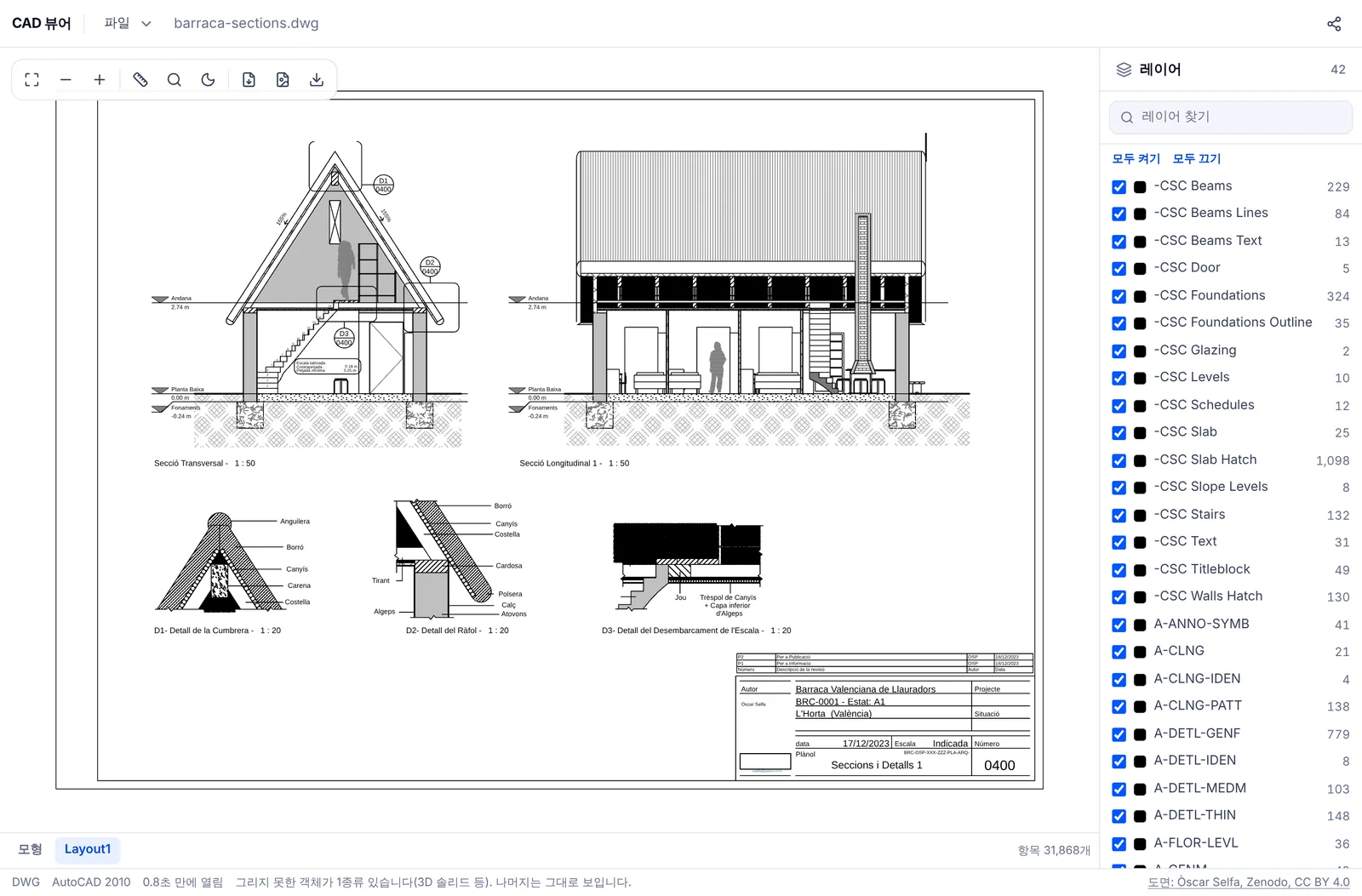
Task: Toggle the A-ANNO-SYMB layer checkbox
Action: coord(1119,625)
